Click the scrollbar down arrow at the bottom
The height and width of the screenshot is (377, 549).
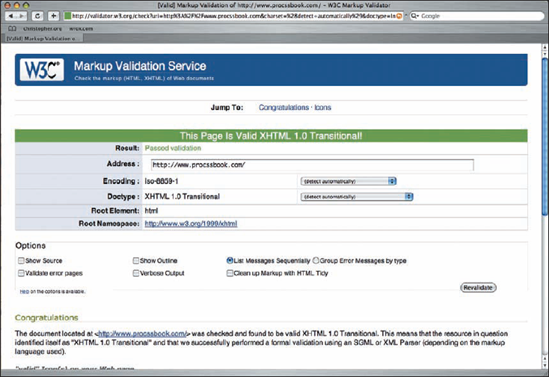544,364
